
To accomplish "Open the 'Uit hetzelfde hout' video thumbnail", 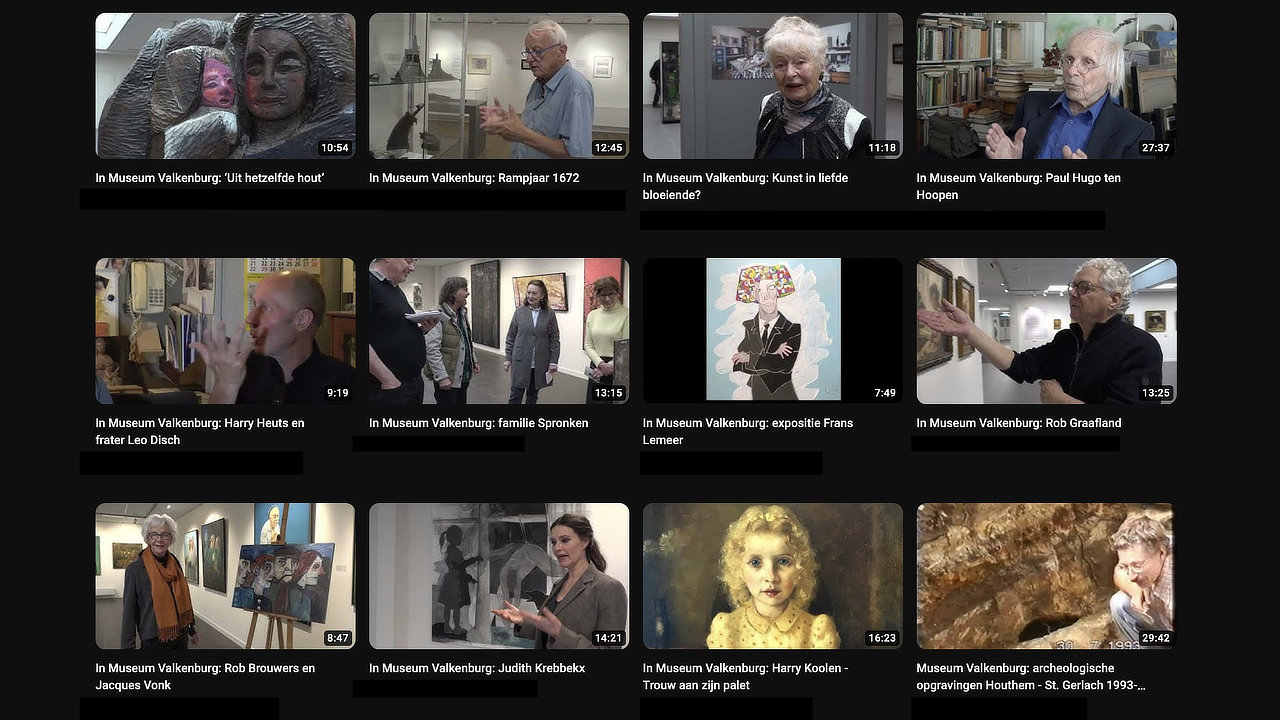I will pos(225,86).
